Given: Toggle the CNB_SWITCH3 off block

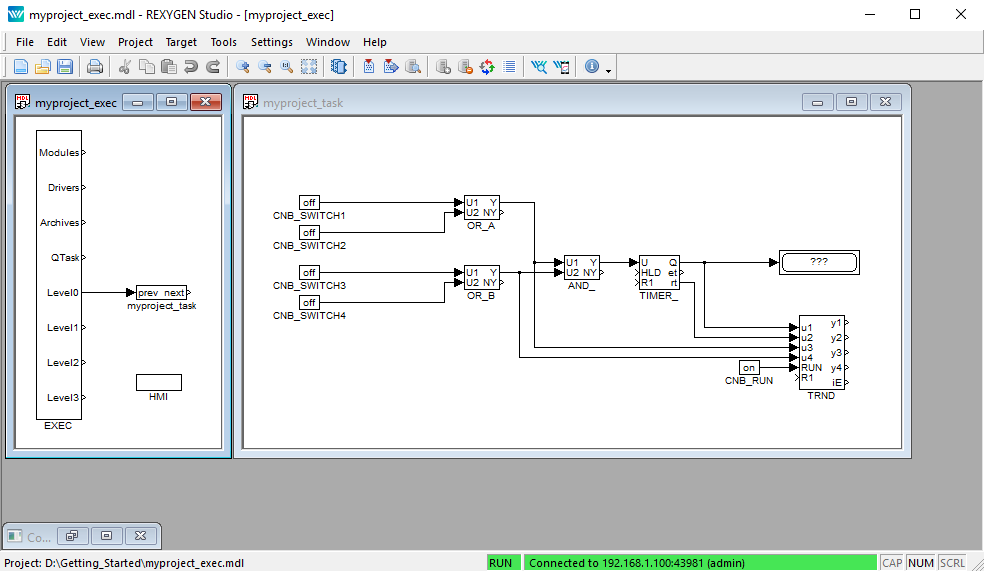Looking at the screenshot, I should pos(310,273).
